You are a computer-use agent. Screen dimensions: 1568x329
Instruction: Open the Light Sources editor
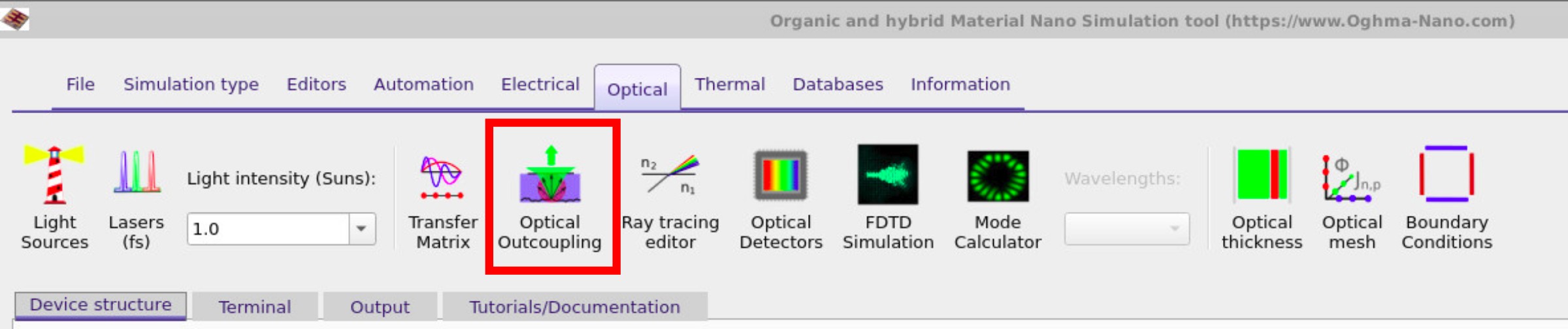pyautogui.click(x=54, y=196)
